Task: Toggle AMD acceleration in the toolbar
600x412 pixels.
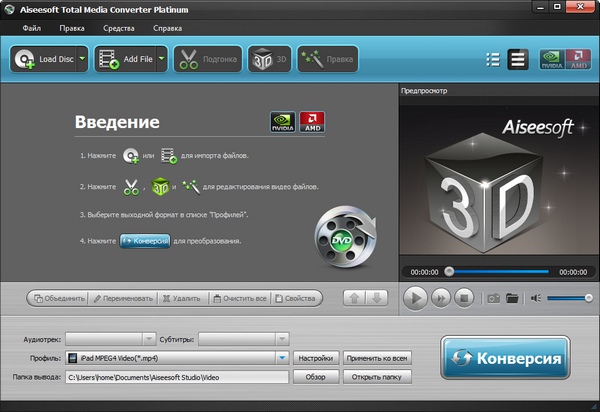Action: click(578, 59)
